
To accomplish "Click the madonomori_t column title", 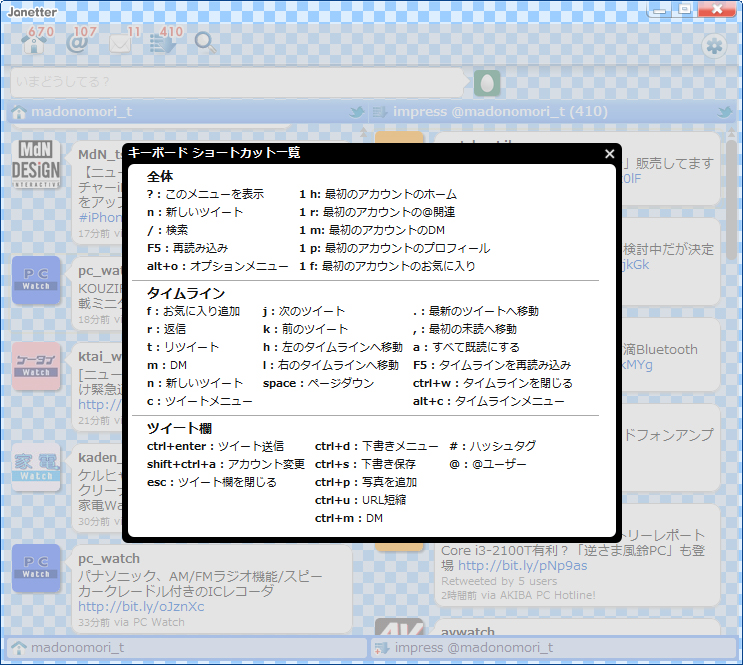I will [x=82, y=112].
